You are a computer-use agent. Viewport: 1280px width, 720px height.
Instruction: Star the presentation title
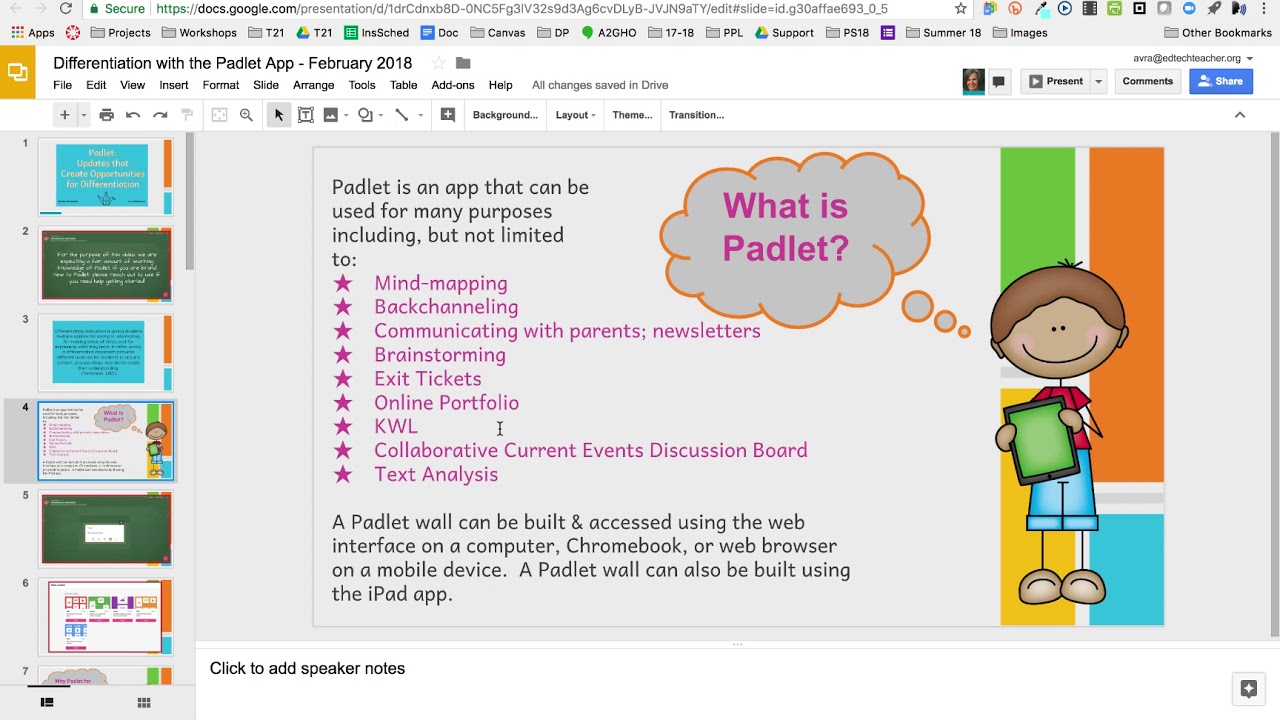pyautogui.click(x=438, y=63)
